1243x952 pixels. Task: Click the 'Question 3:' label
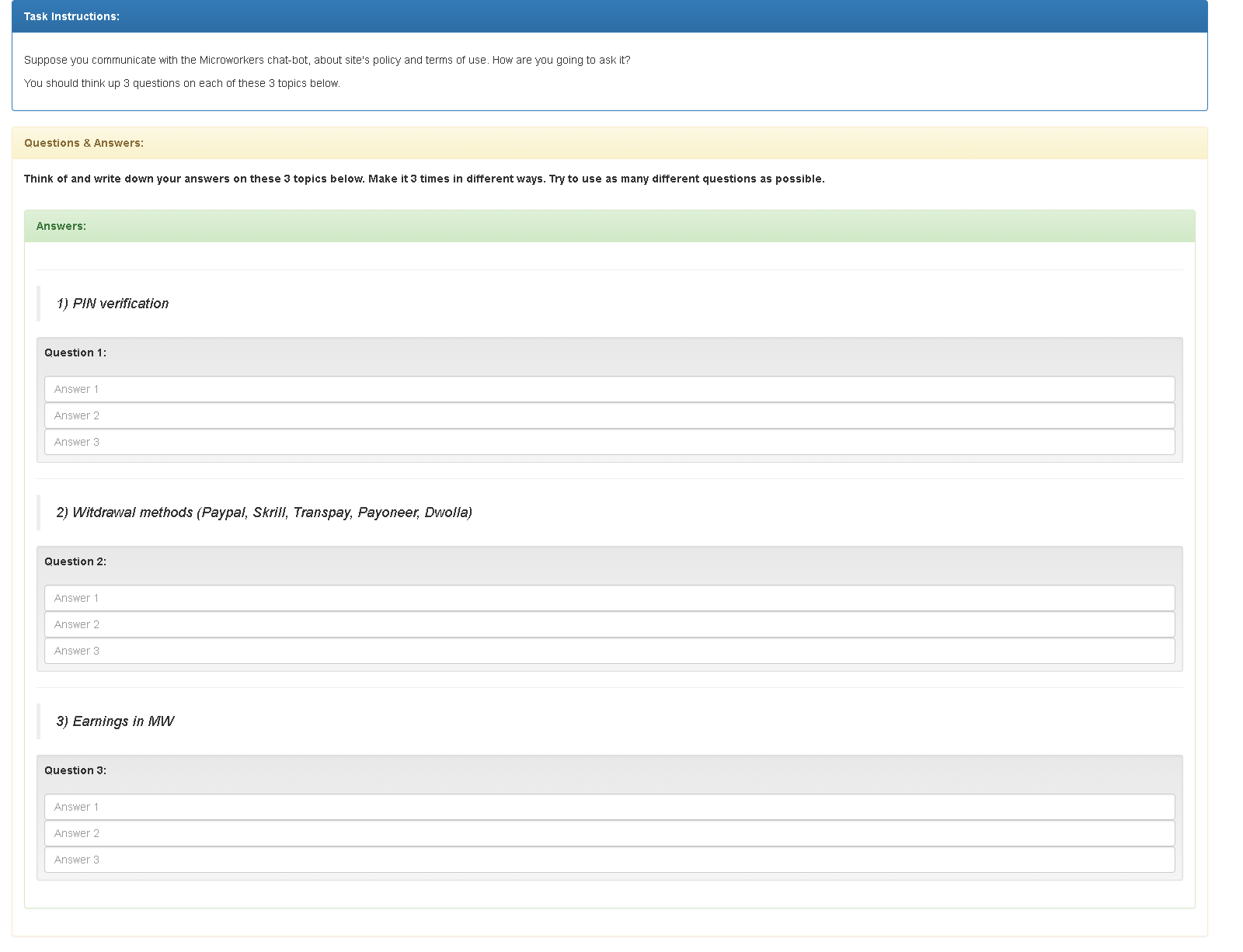[75, 770]
